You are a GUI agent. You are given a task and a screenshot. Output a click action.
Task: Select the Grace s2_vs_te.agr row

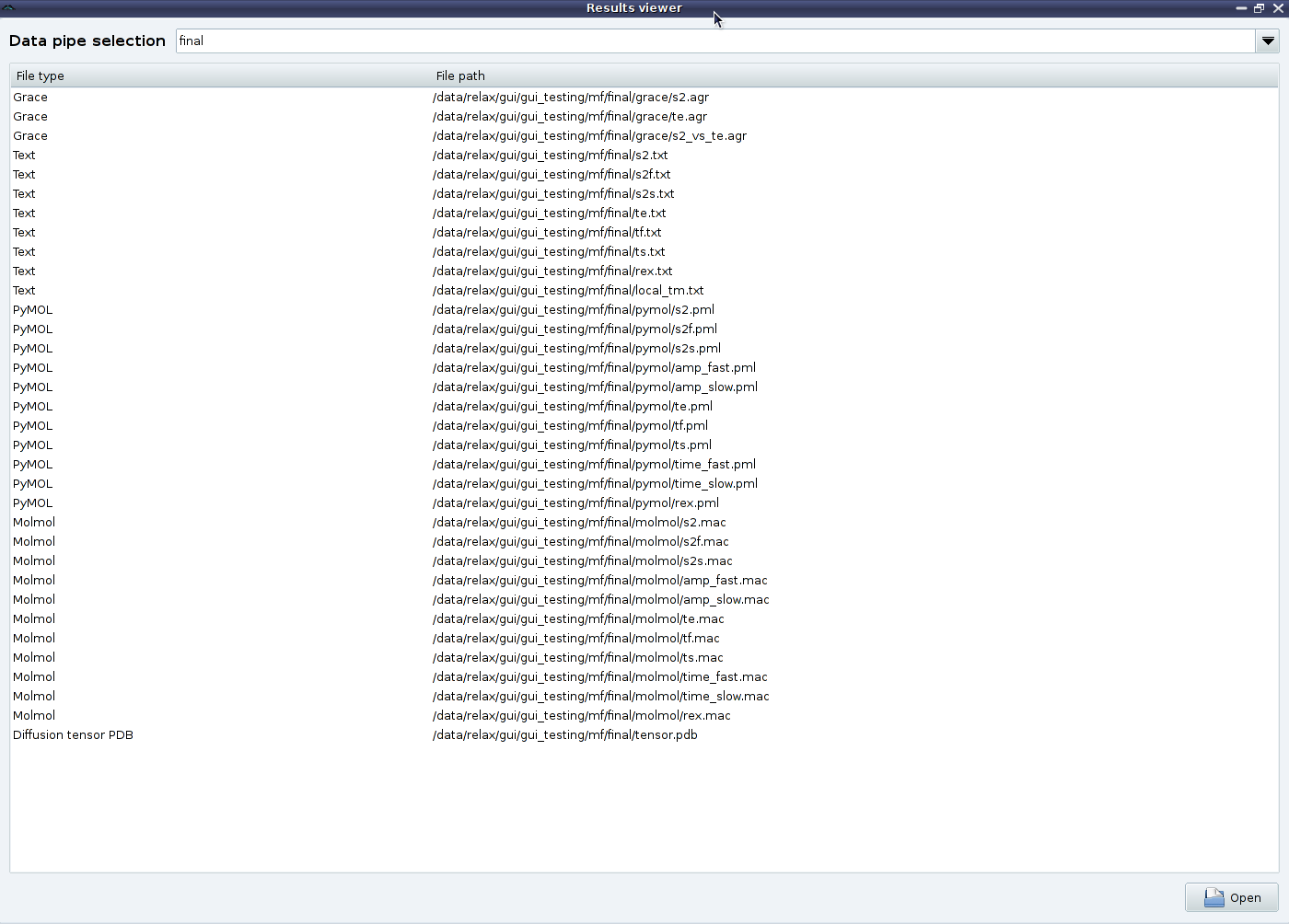coord(589,135)
